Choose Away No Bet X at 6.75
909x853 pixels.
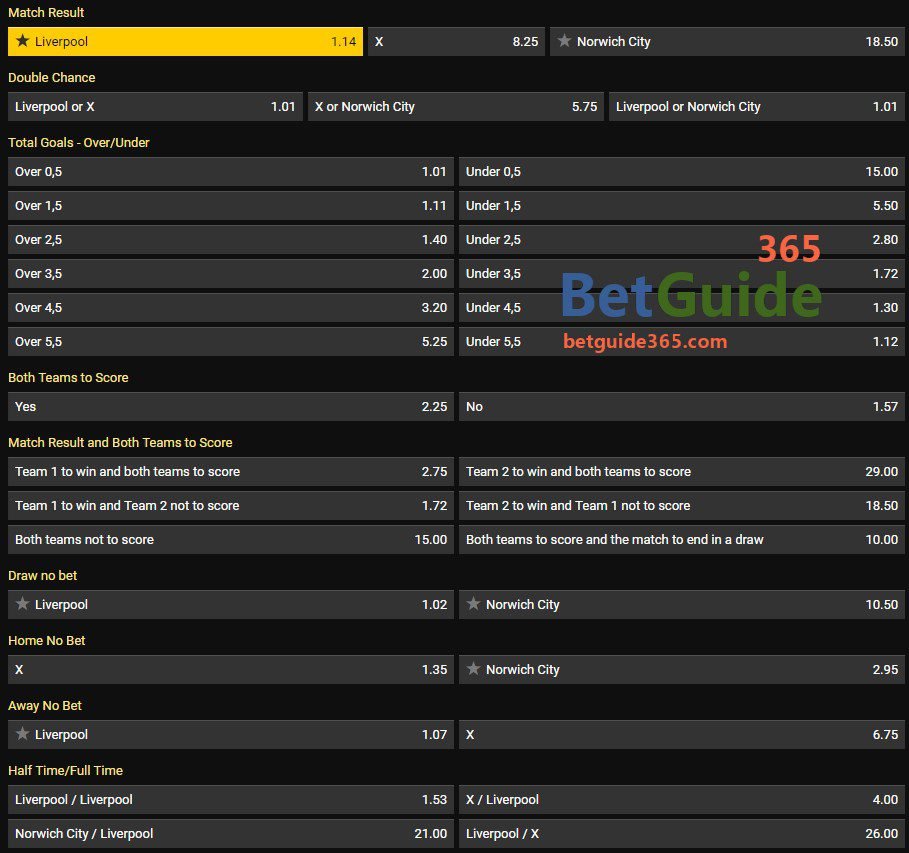pyautogui.click(x=682, y=735)
